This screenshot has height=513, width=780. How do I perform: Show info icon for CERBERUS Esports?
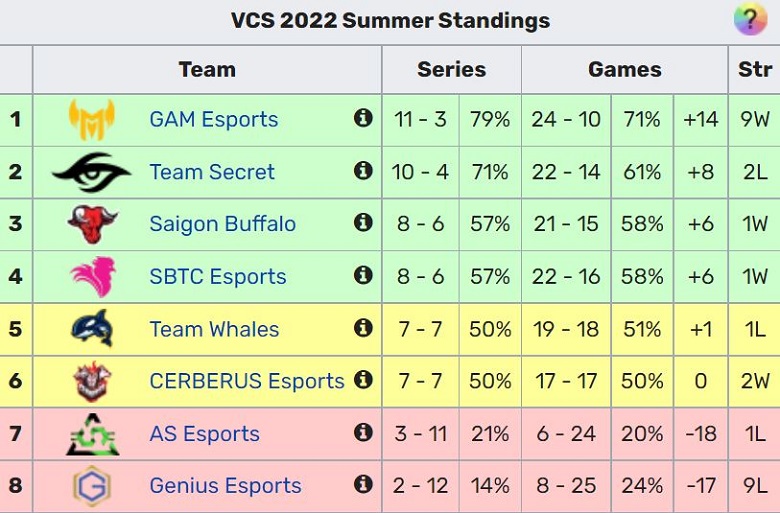click(x=363, y=380)
